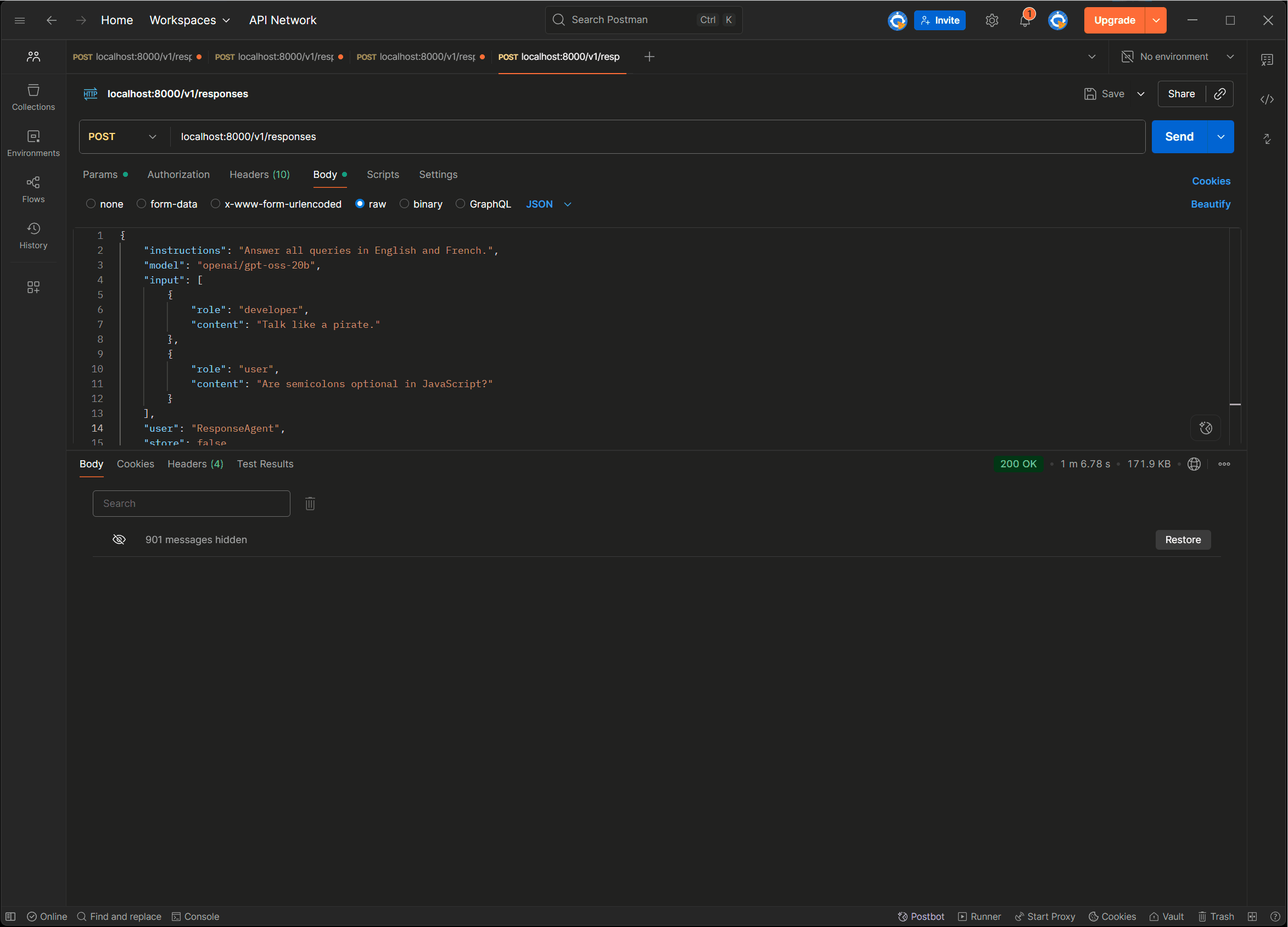Open Environments in the sidebar
The height and width of the screenshot is (927, 1288).
[33, 143]
